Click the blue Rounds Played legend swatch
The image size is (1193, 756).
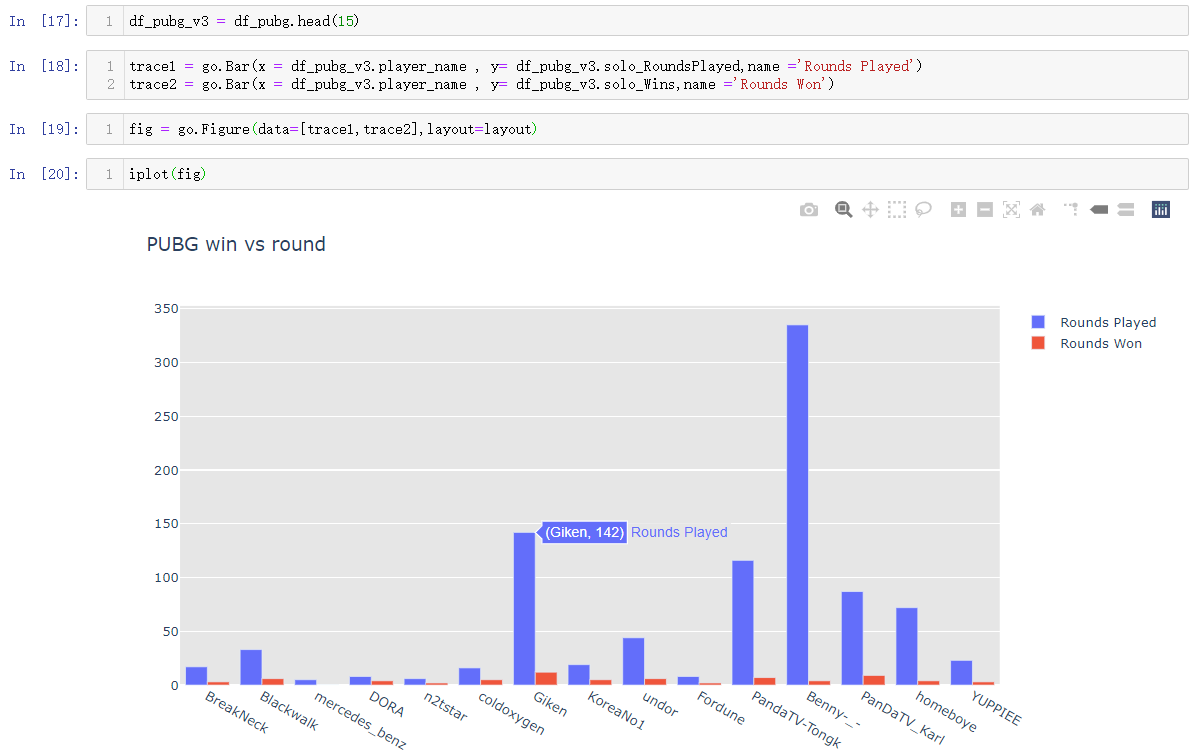click(x=1038, y=322)
